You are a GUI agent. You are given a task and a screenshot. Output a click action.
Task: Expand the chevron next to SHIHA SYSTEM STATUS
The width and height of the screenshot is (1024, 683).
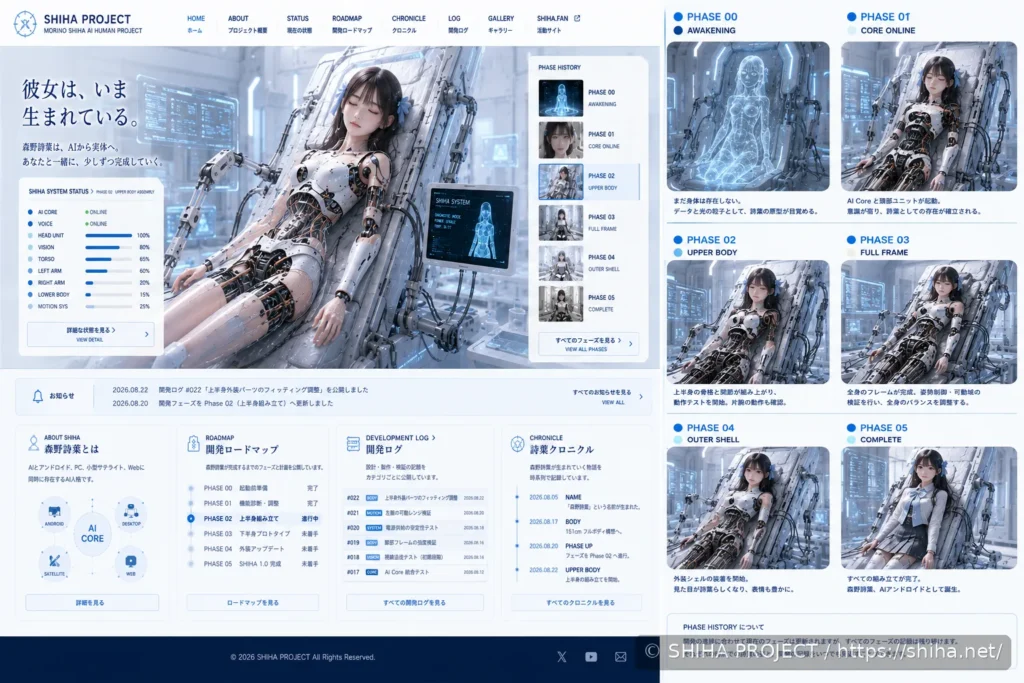(x=92, y=191)
